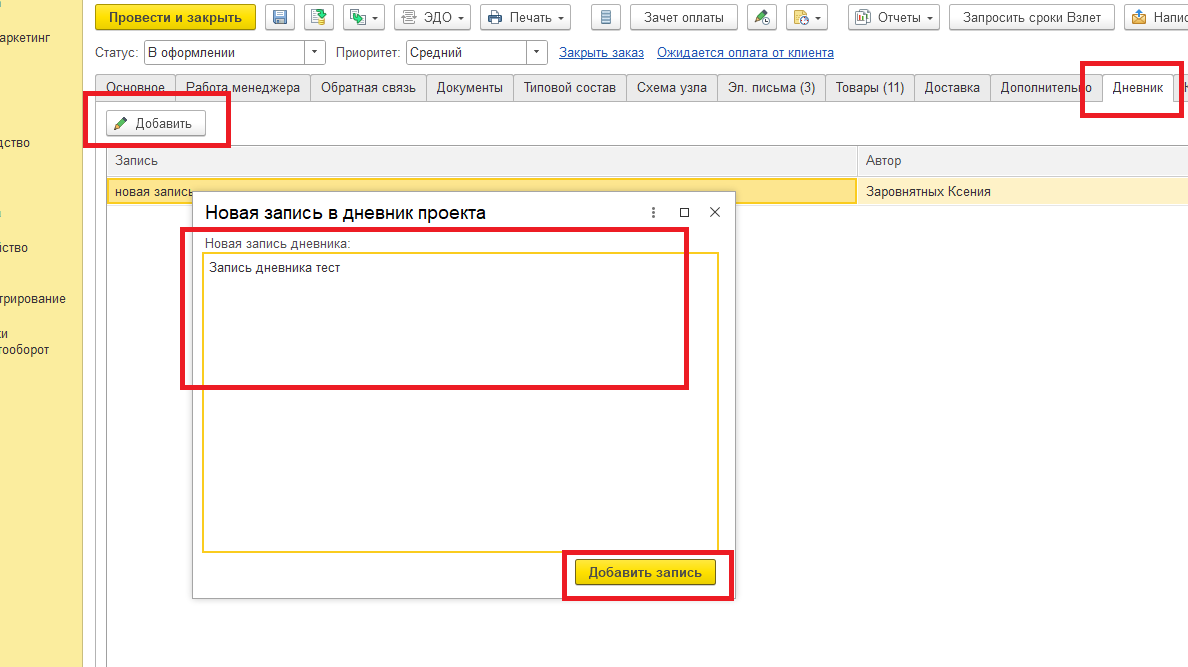Image resolution: width=1188 pixels, height=667 pixels.
Task: Click the document list icon before Зачет оплаты
Action: click(x=605, y=17)
